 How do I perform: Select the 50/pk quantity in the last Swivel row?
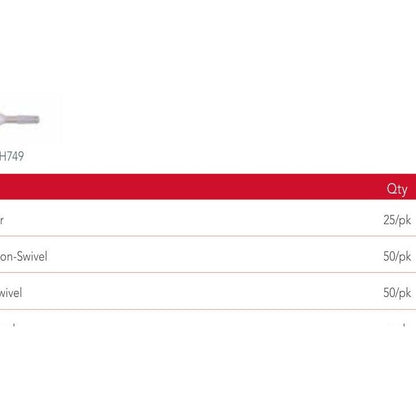pos(397,293)
